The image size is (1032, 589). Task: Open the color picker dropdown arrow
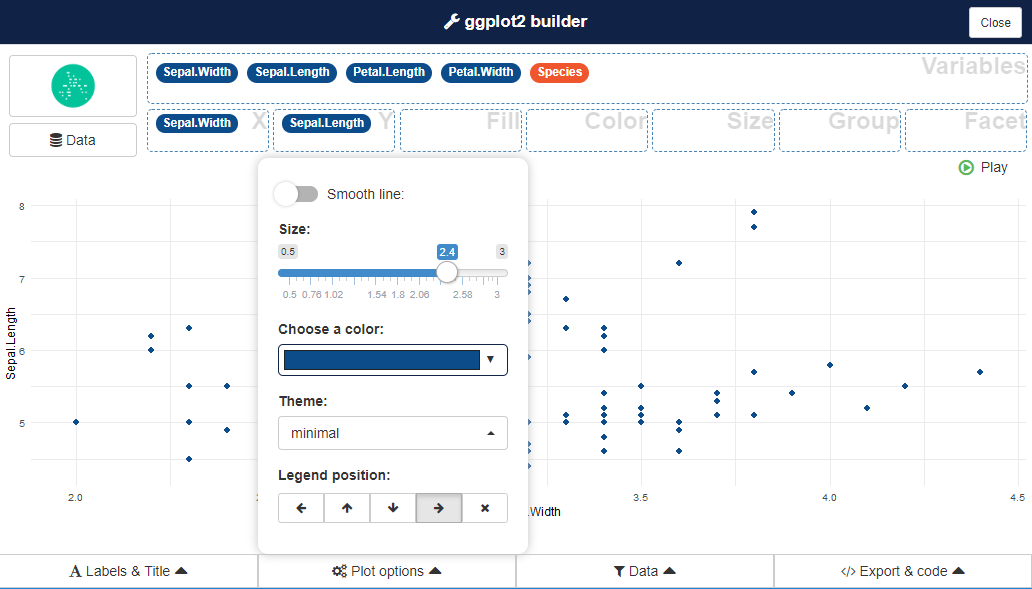point(490,359)
